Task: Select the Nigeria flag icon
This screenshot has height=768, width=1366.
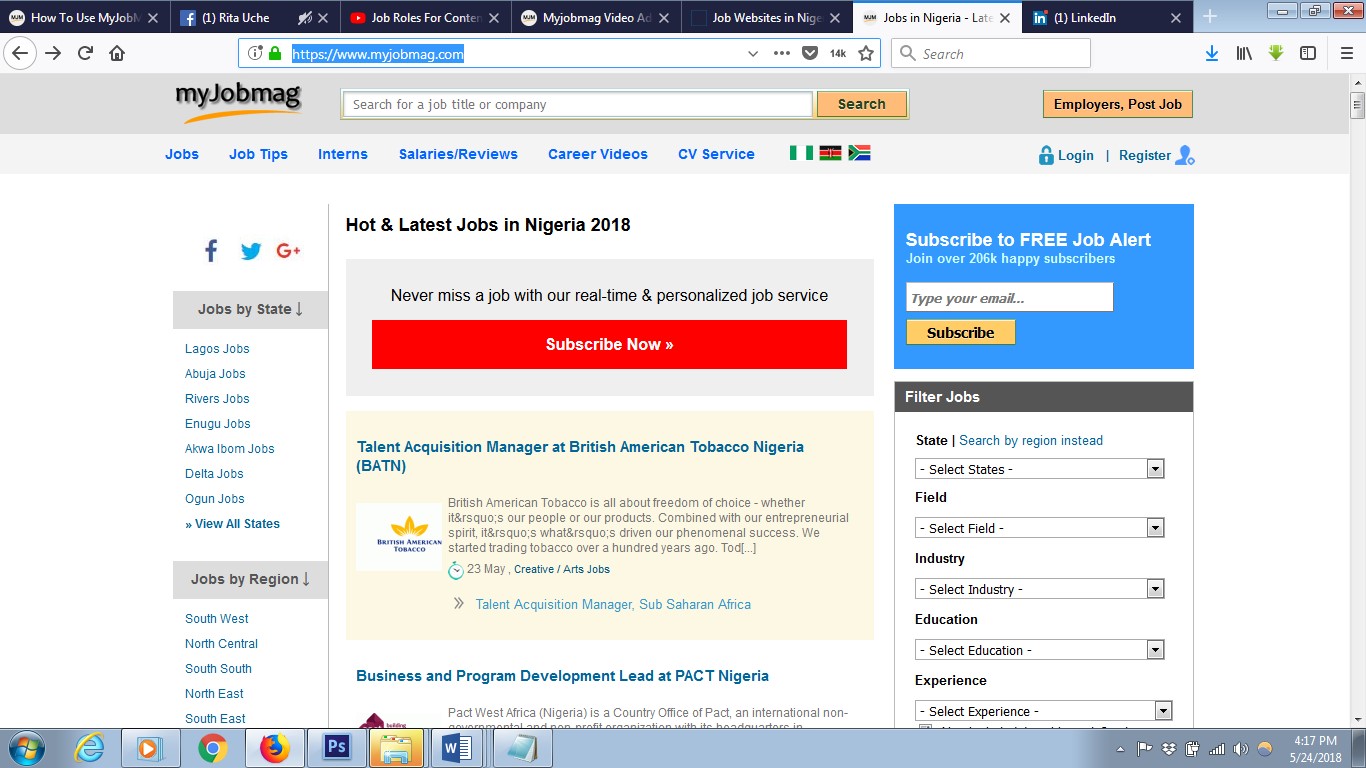Action: (x=801, y=153)
